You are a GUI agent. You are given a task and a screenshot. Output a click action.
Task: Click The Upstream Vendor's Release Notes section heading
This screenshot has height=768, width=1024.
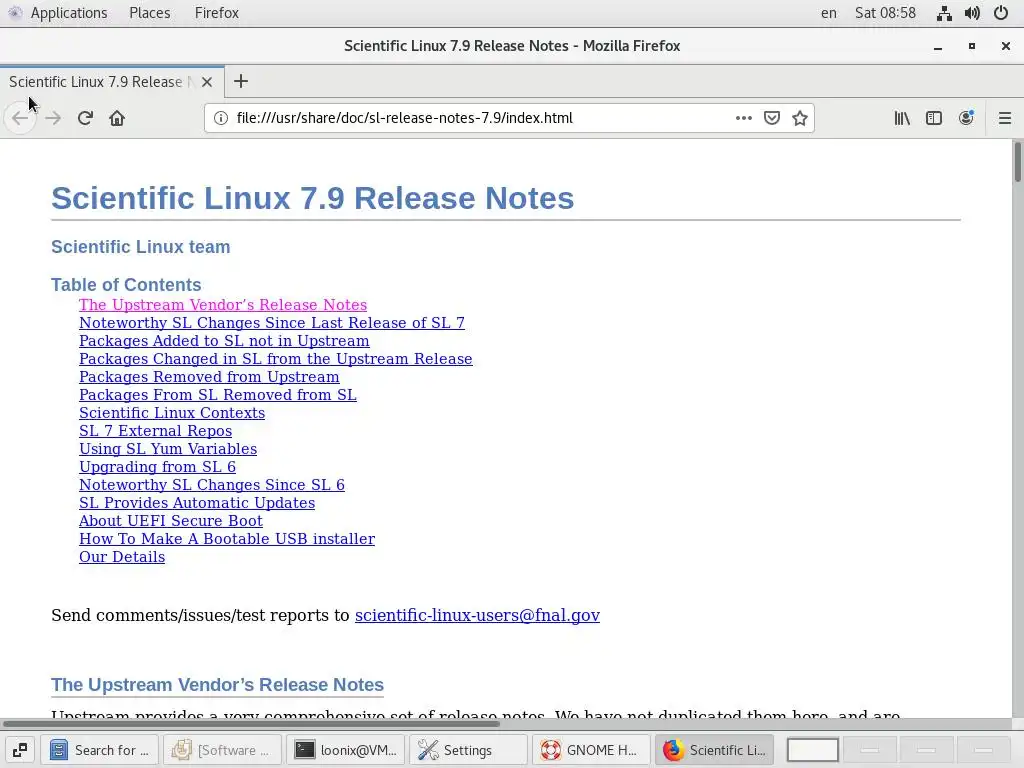pos(217,684)
